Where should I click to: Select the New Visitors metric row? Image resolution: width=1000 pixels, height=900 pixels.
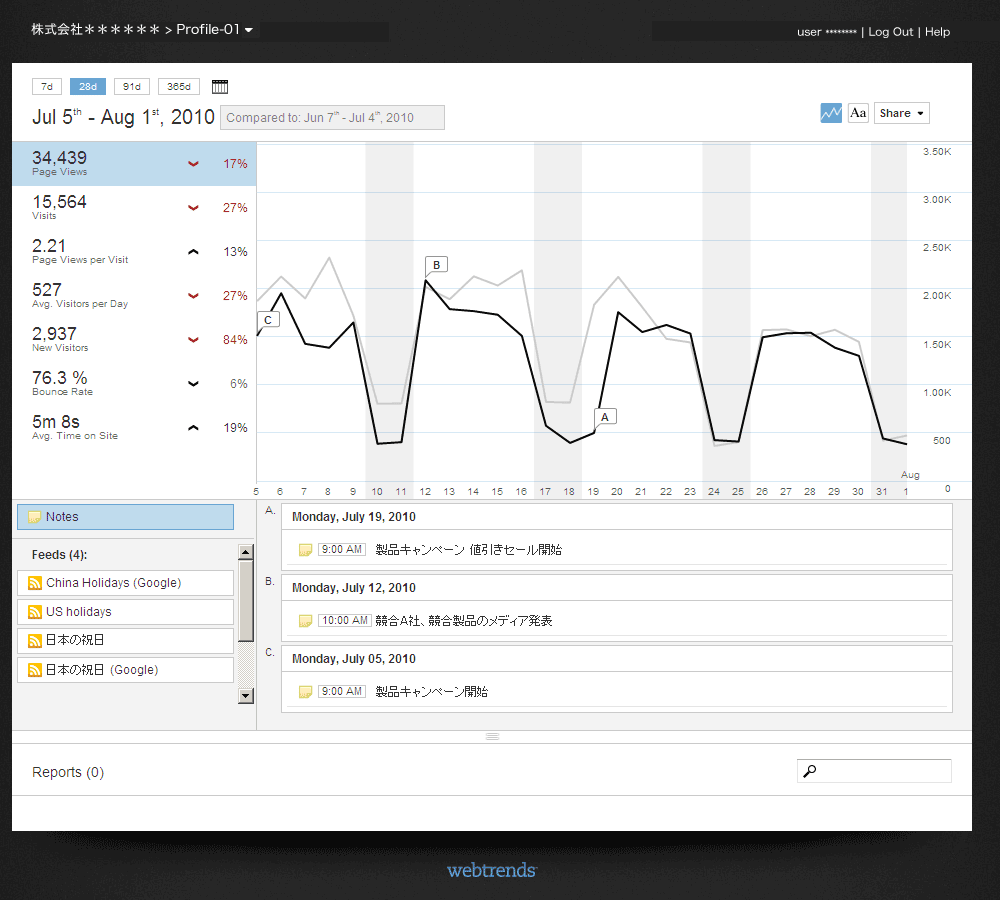tap(134, 340)
